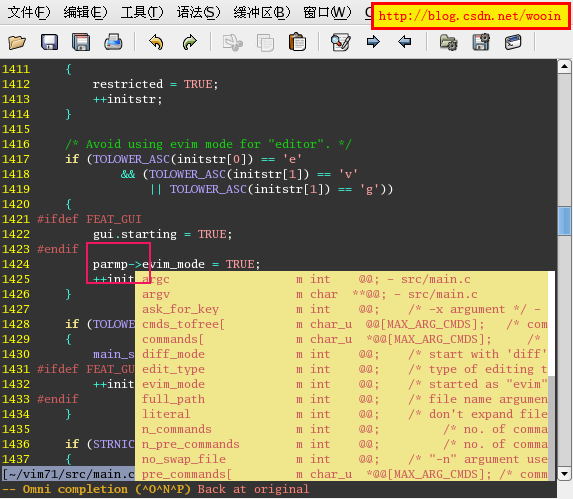Click scrollbar up arrow
This screenshot has width=573, height=499.
tap(564, 67)
